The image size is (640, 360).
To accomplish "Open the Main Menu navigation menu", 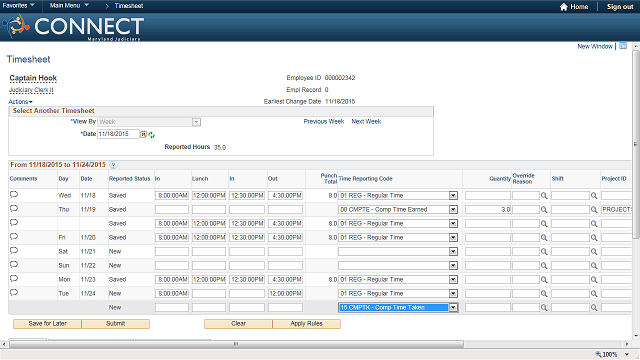I will (69, 5).
